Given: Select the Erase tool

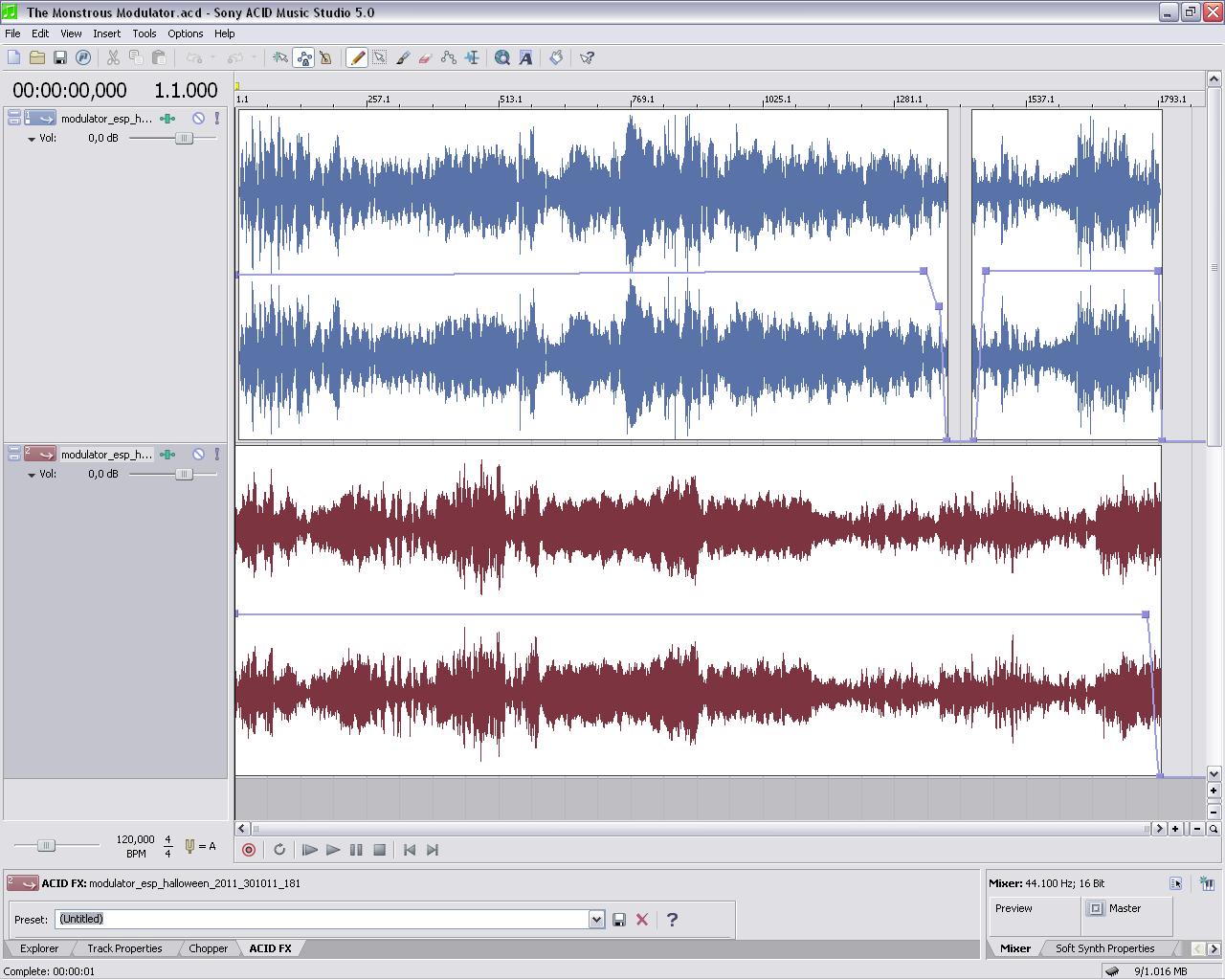Looking at the screenshot, I should (x=425, y=57).
